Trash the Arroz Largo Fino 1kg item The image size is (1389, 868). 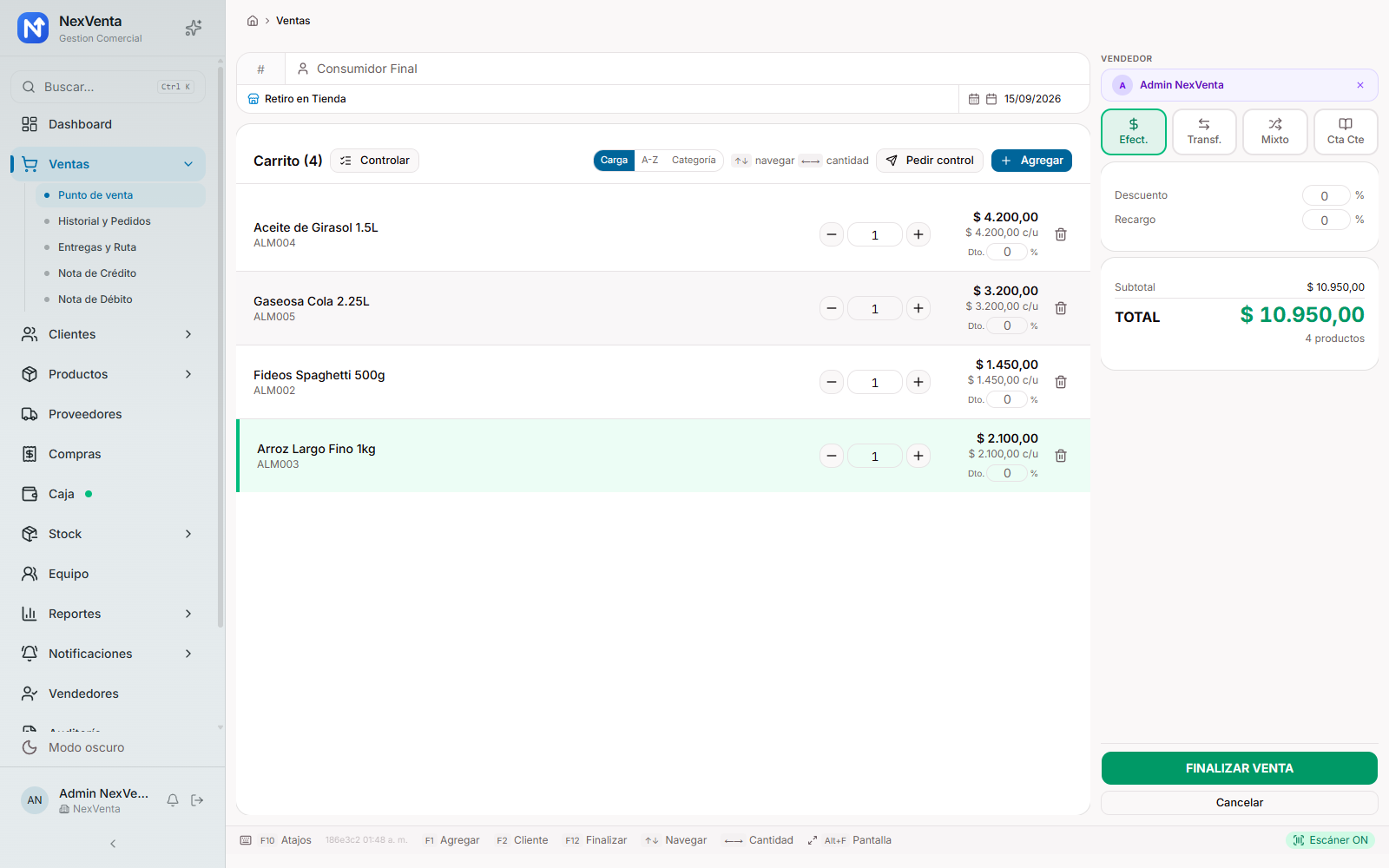tap(1061, 456)
